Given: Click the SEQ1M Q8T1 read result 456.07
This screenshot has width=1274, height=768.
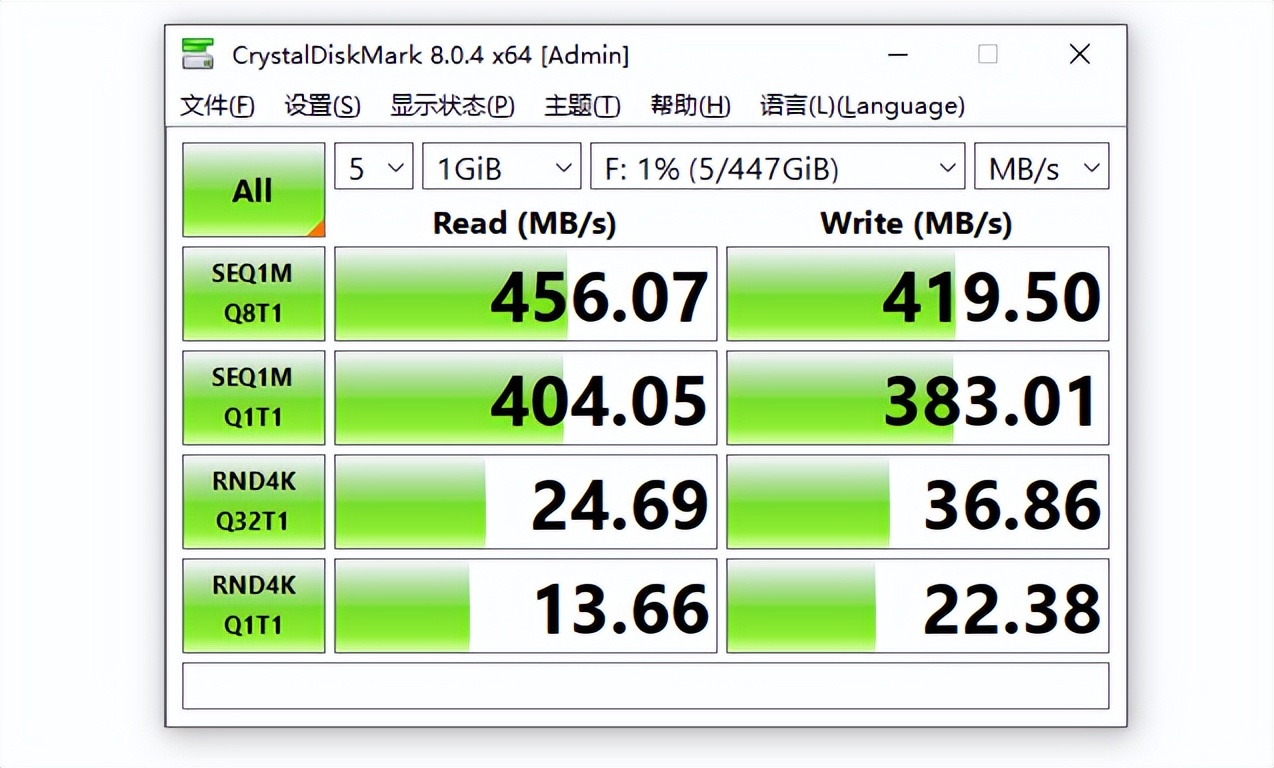Looking at the screenshot, I should [x=526, y=294].
